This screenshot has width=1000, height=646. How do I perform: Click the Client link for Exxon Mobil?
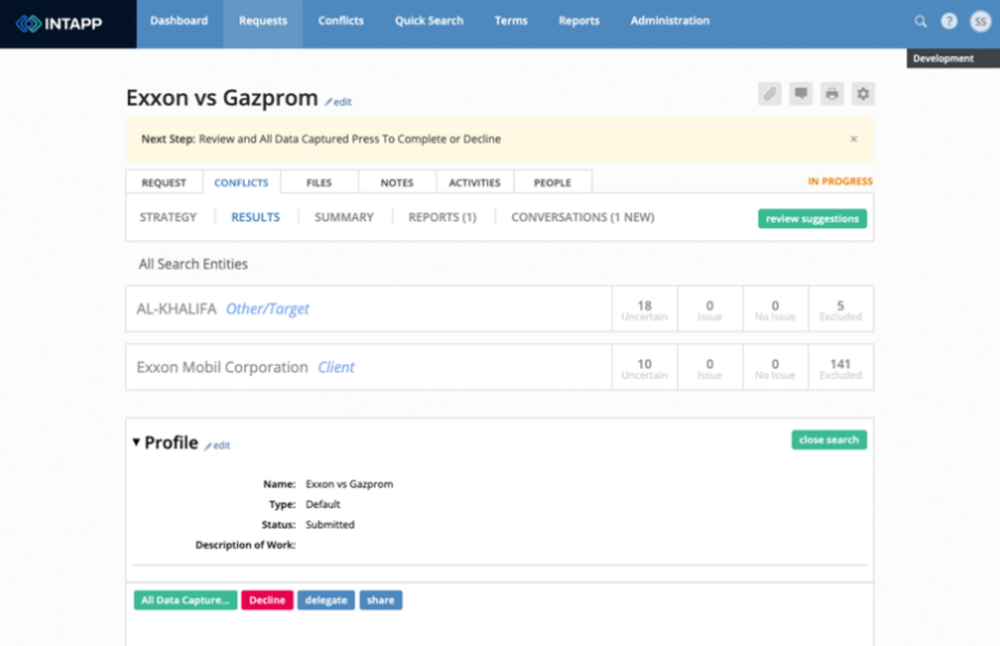click(x=335, y=367)
